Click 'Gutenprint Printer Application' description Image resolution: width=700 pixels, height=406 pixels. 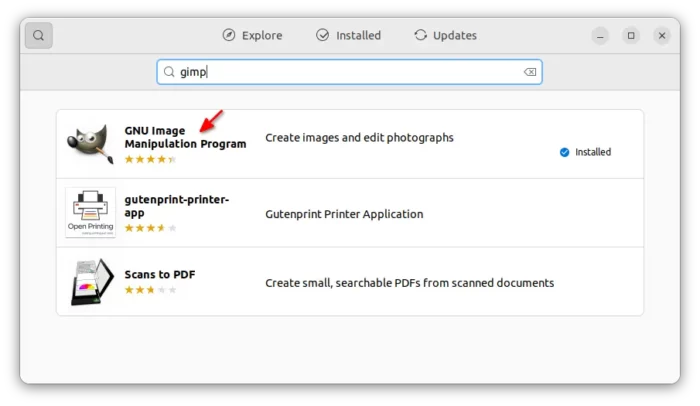click(x=344, y=214)
